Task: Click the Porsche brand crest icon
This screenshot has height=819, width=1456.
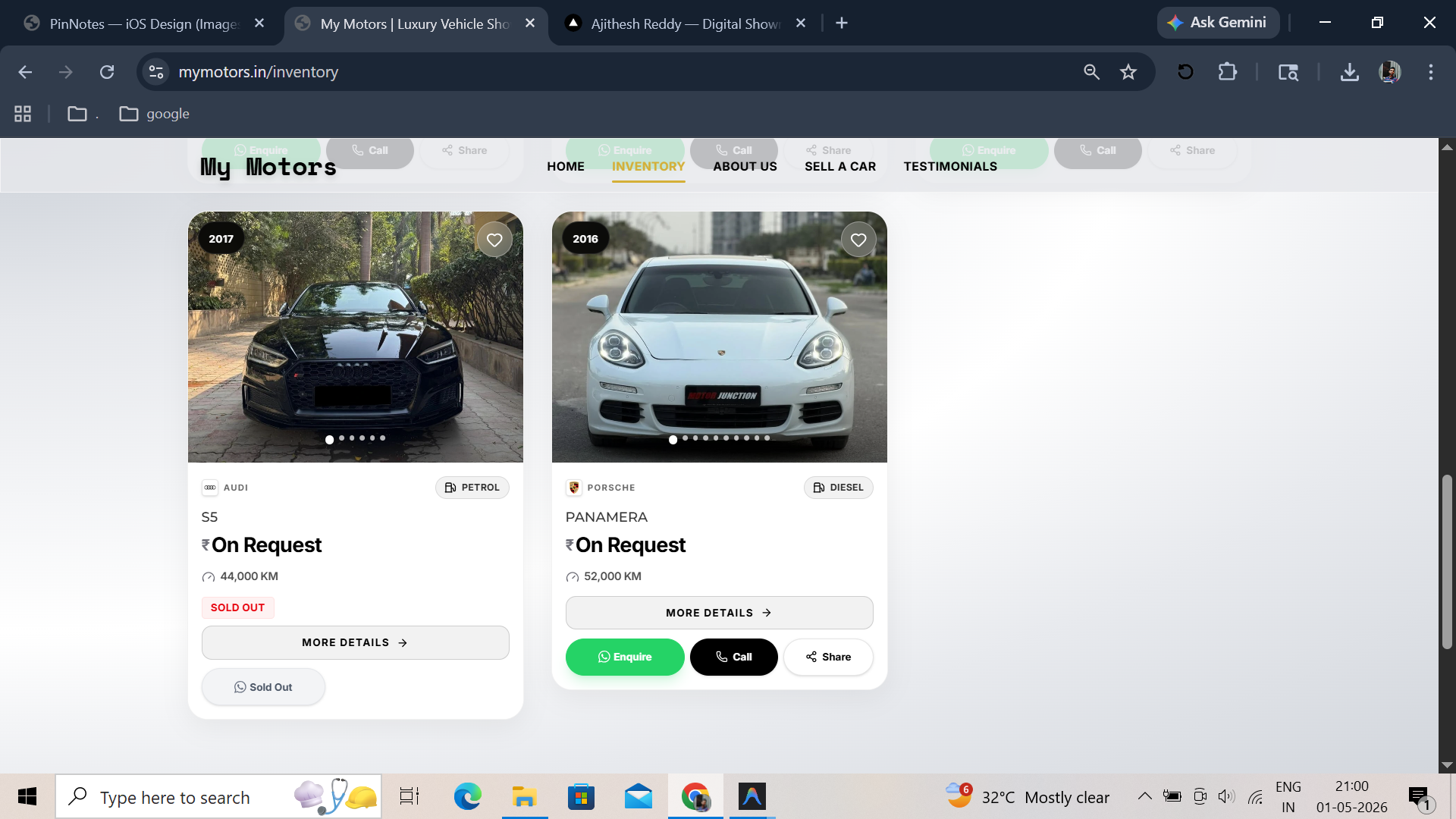Action: pos(574,488)
